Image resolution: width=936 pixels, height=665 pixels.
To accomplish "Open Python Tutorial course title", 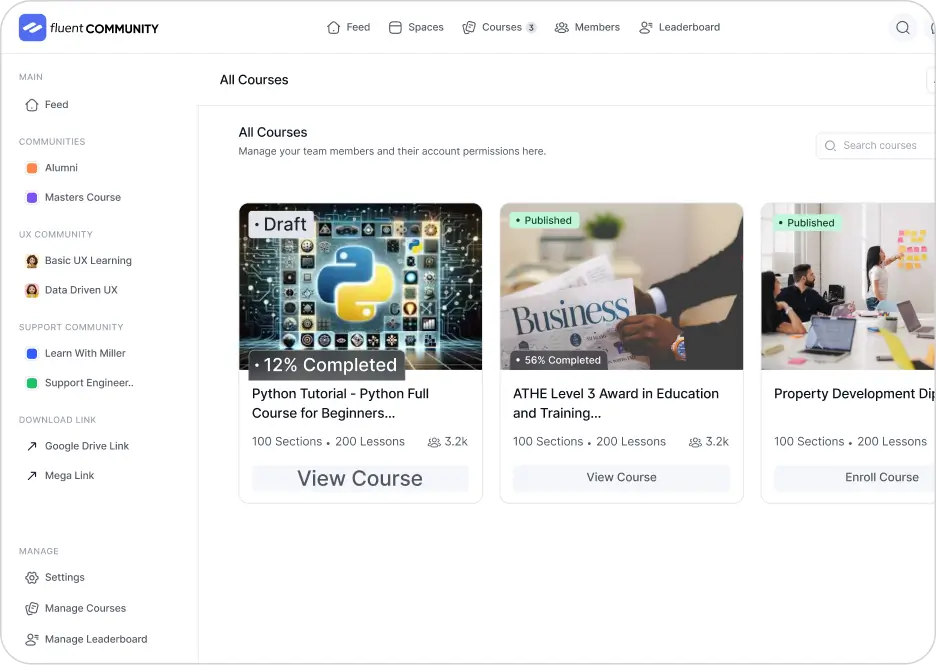I will [340, 404].
